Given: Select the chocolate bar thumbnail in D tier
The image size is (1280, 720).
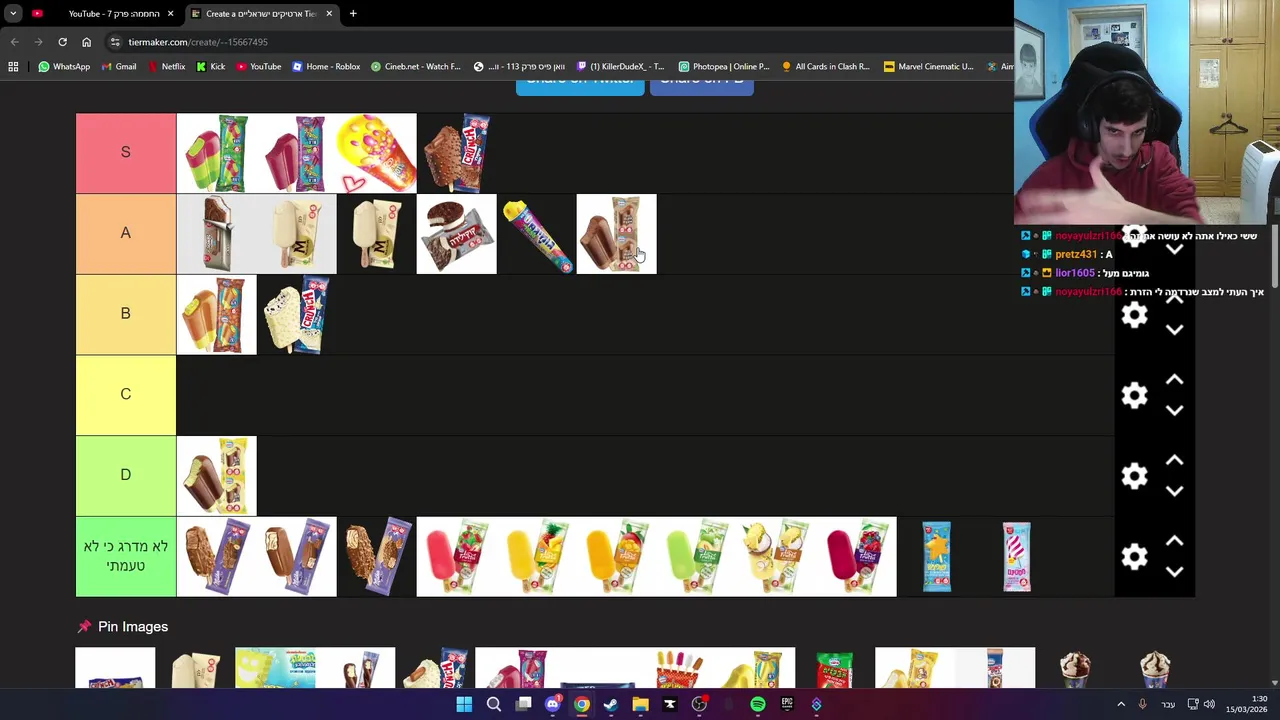Looking at the screenshot, I should click(x=217, y=476).
